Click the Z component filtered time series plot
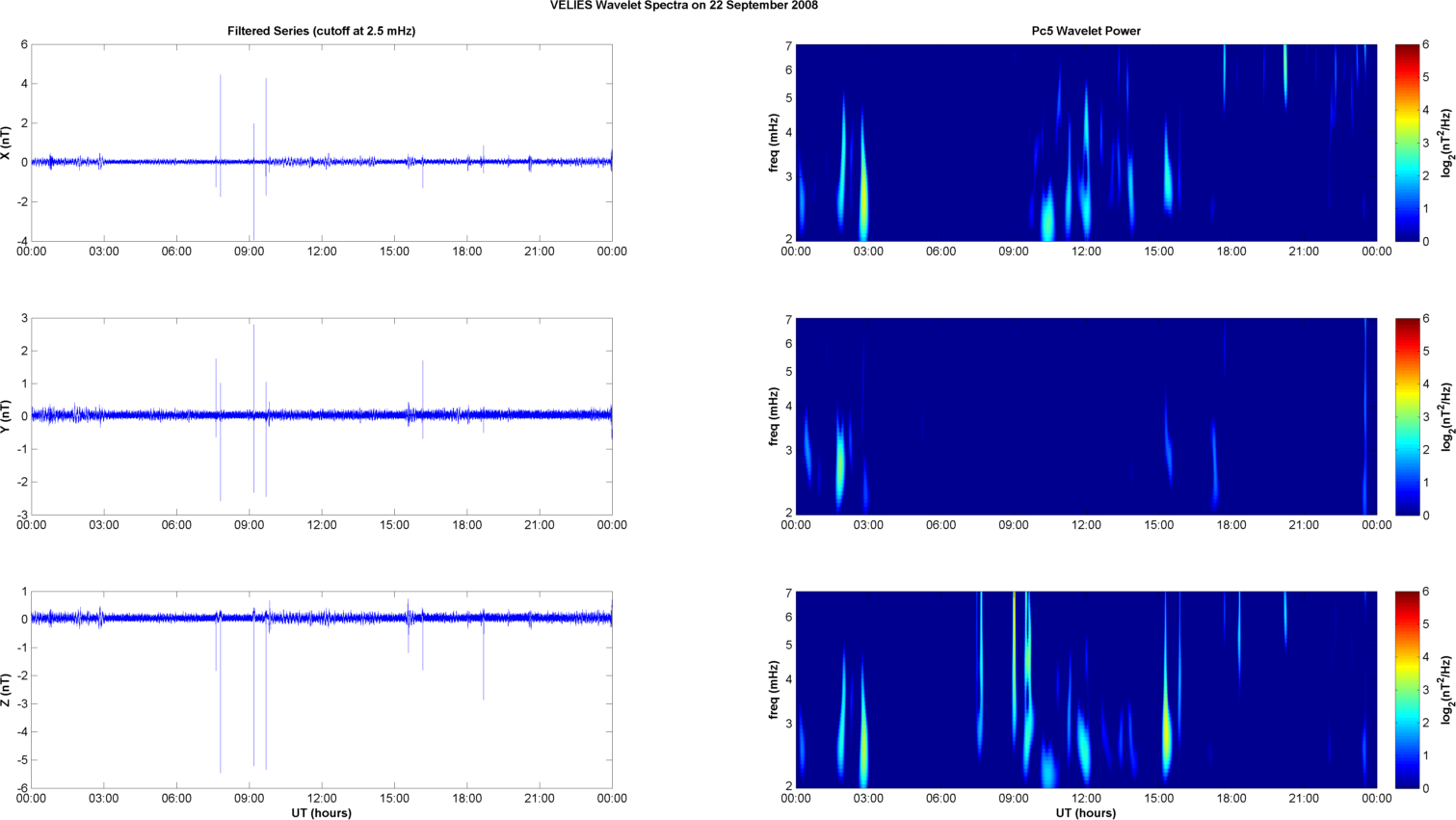Viewport: 1456px width, 820px height. 322,690
